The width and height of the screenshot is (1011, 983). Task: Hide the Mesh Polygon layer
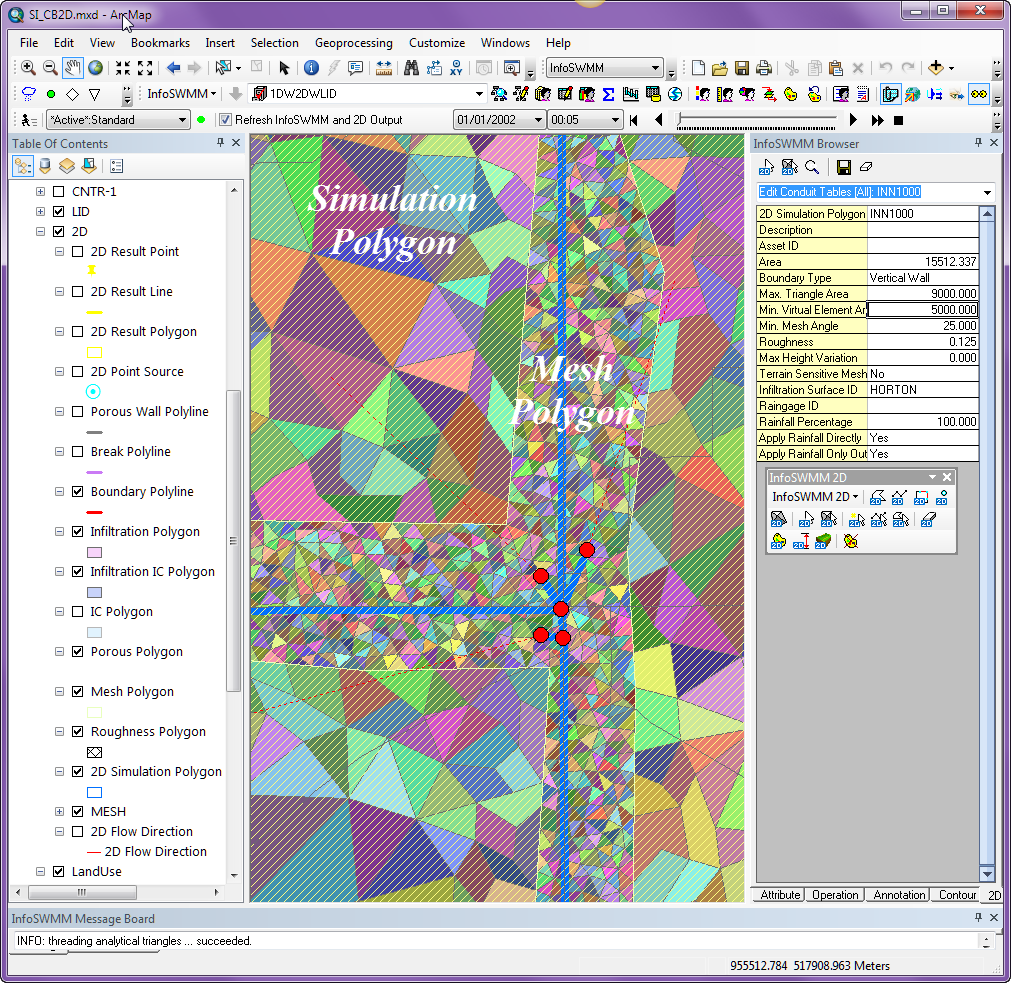[78, 692]
